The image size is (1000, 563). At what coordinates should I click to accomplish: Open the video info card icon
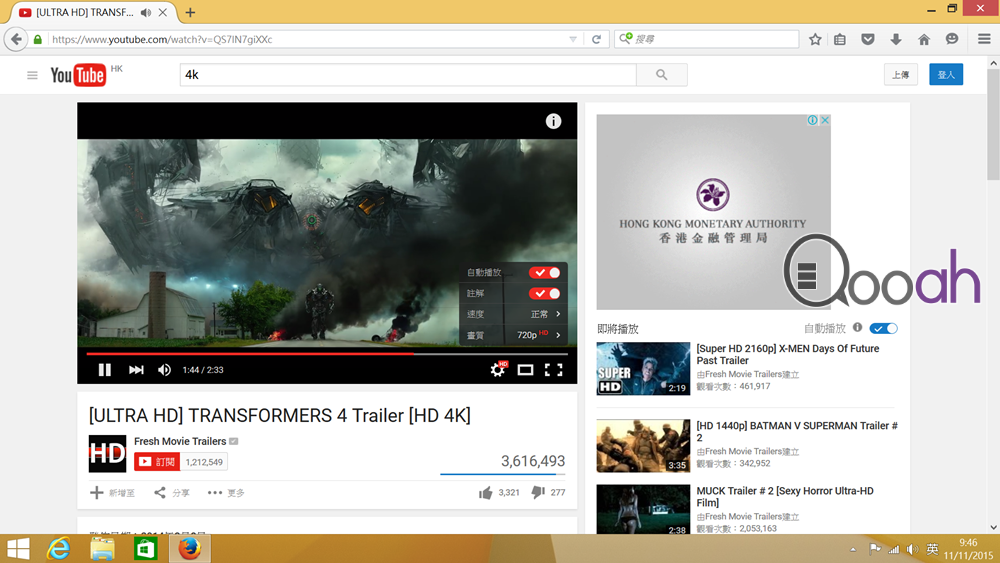click(x=553, y=121)
